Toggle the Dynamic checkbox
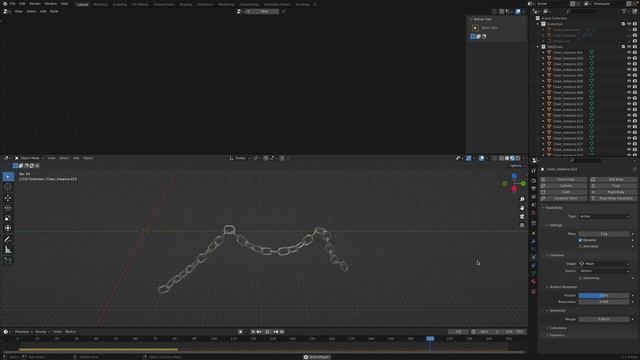Viewport: 640px width, 360px height. click(x=580, y=240)
